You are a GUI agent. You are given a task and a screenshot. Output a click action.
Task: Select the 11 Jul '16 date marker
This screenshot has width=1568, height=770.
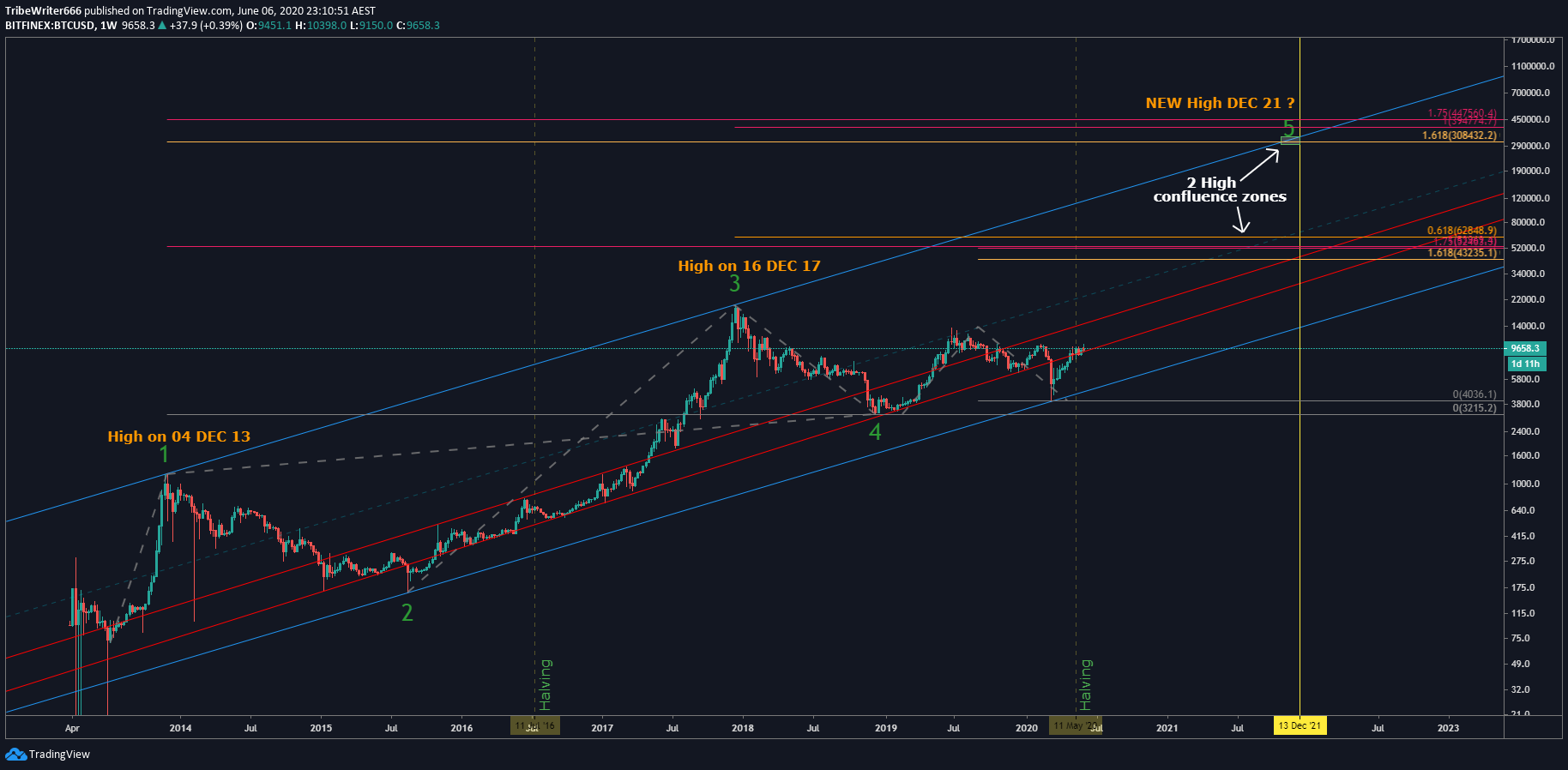tap(534, 725)
